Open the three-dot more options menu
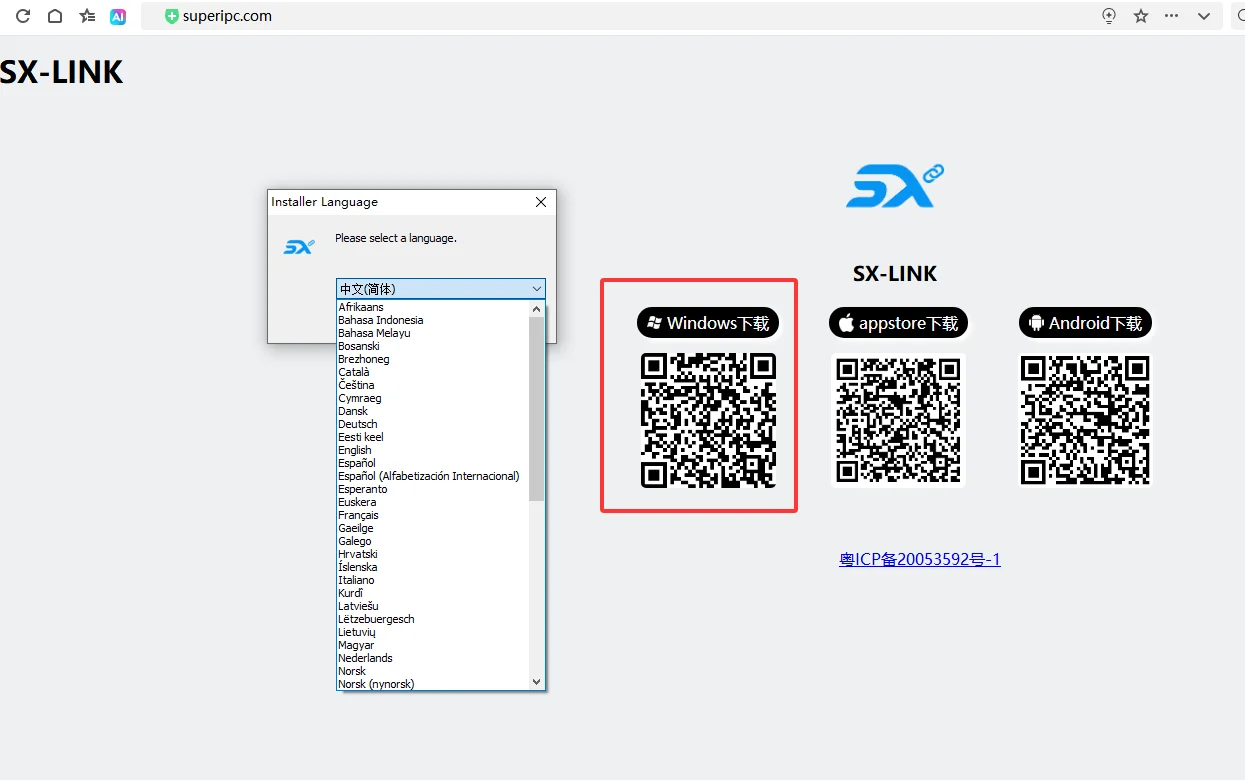The image size is (1245, 780). click(x=1172, y=16)
